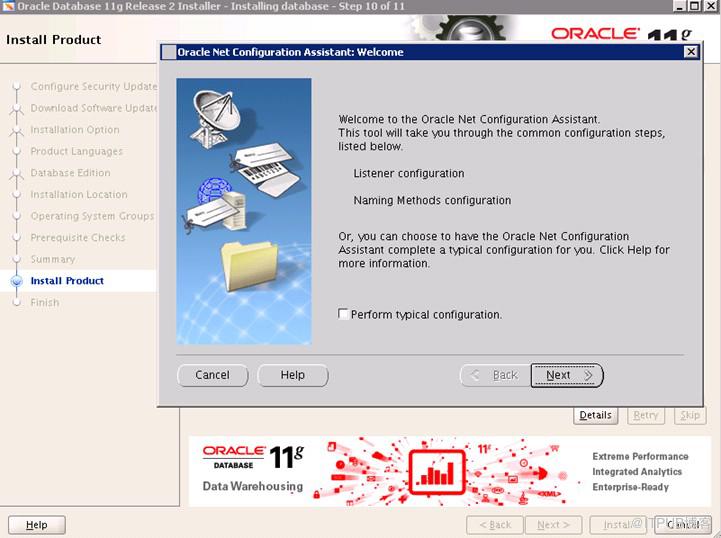721x538 pixels.
Task: Click the Oracle installer title bar icon
Action: point(8,6)
